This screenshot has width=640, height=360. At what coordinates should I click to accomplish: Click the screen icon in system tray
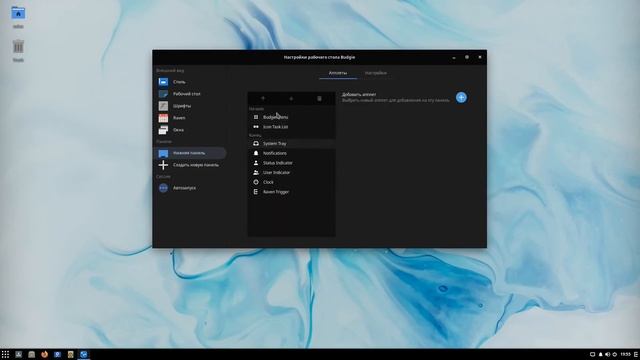(x=592, y=354)
